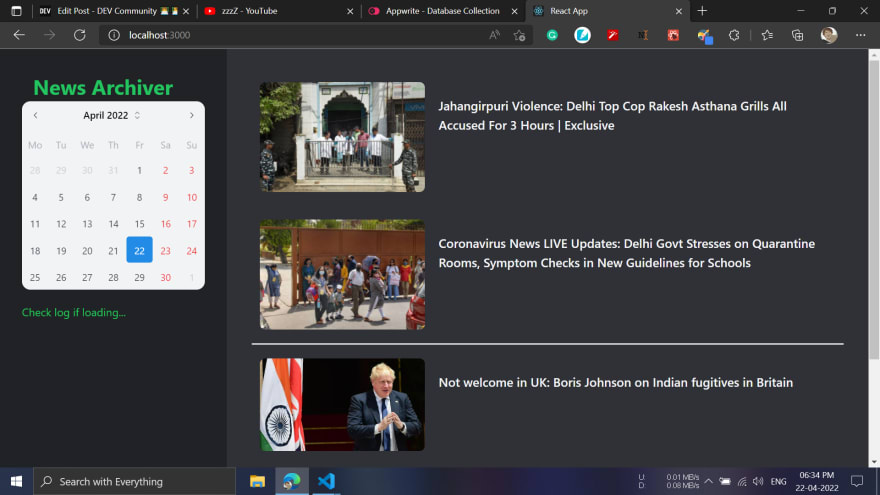Image resolution: width=880 pixels, height=495 pixels.
Task: Click the News Archiver title
Action: [x=103, y=88]
